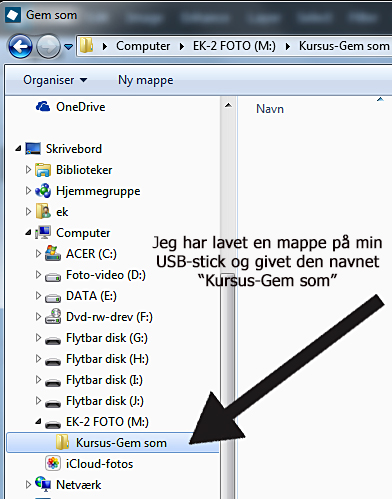
Task: Click the DATA (E:) hard drive icon
Action: click(x=53, y=298)
